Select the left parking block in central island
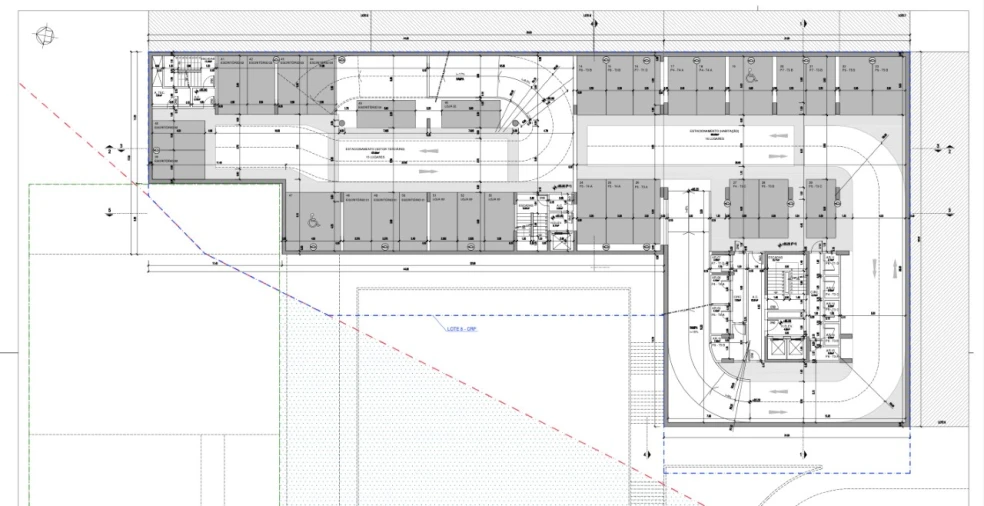 coord(385,112)
